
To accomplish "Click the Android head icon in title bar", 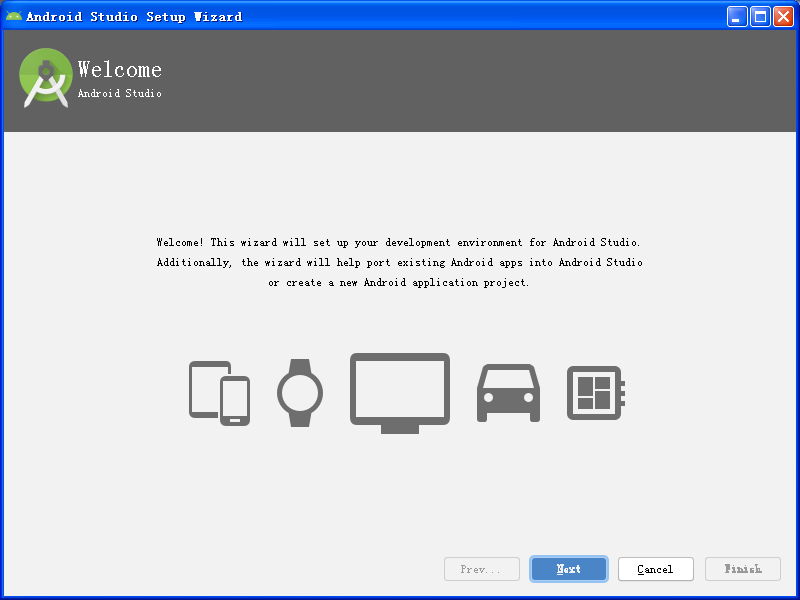I will (14, 16).
